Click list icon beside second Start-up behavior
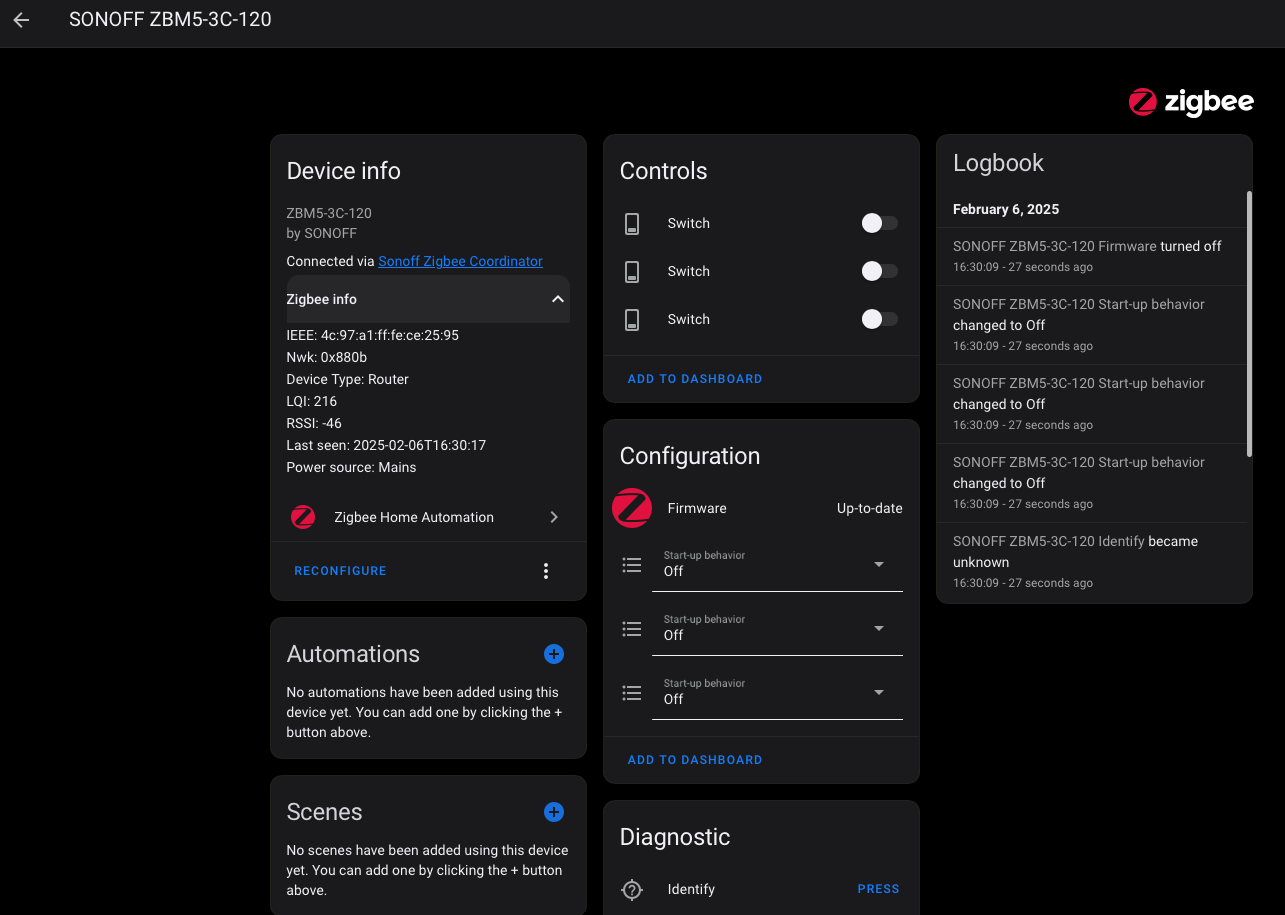Image resolution: width=1285 pixels, height=915 pixels. coord(632,629)
